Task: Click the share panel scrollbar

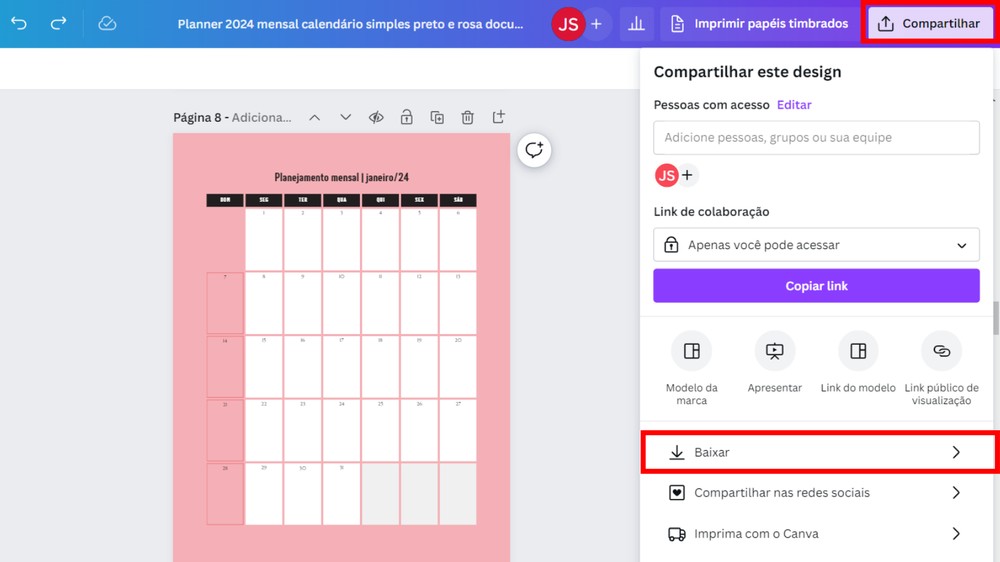Action: coord(996,318)
